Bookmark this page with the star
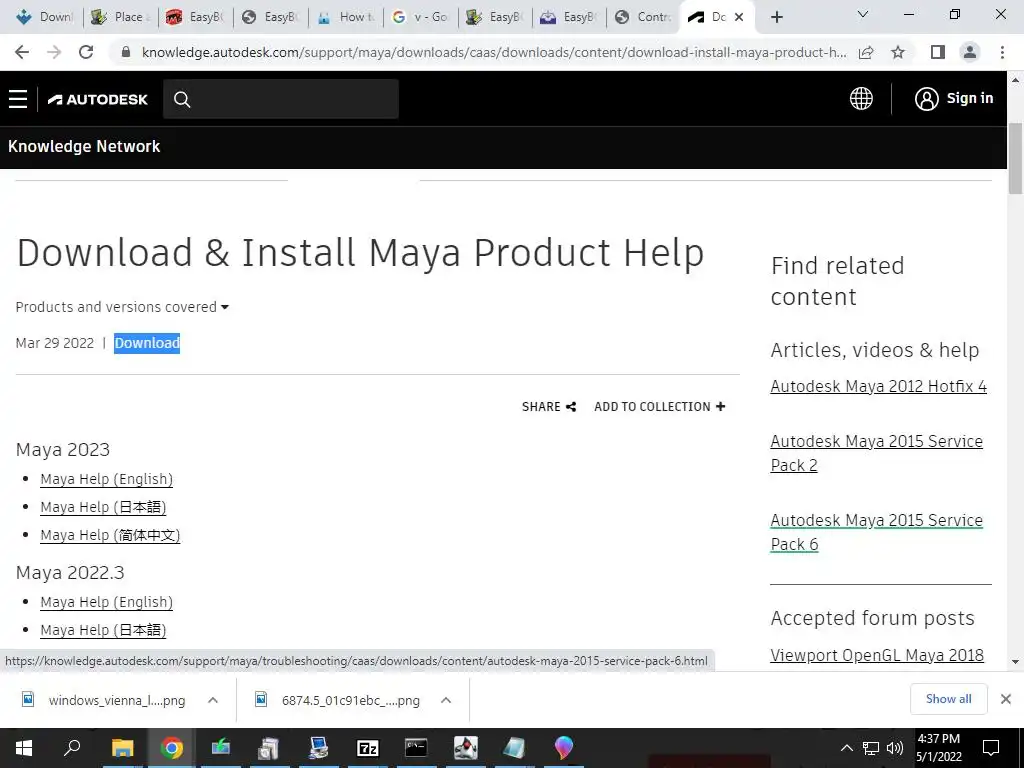Viewport: 1024px width, 768px height. [x=898, y=52]
